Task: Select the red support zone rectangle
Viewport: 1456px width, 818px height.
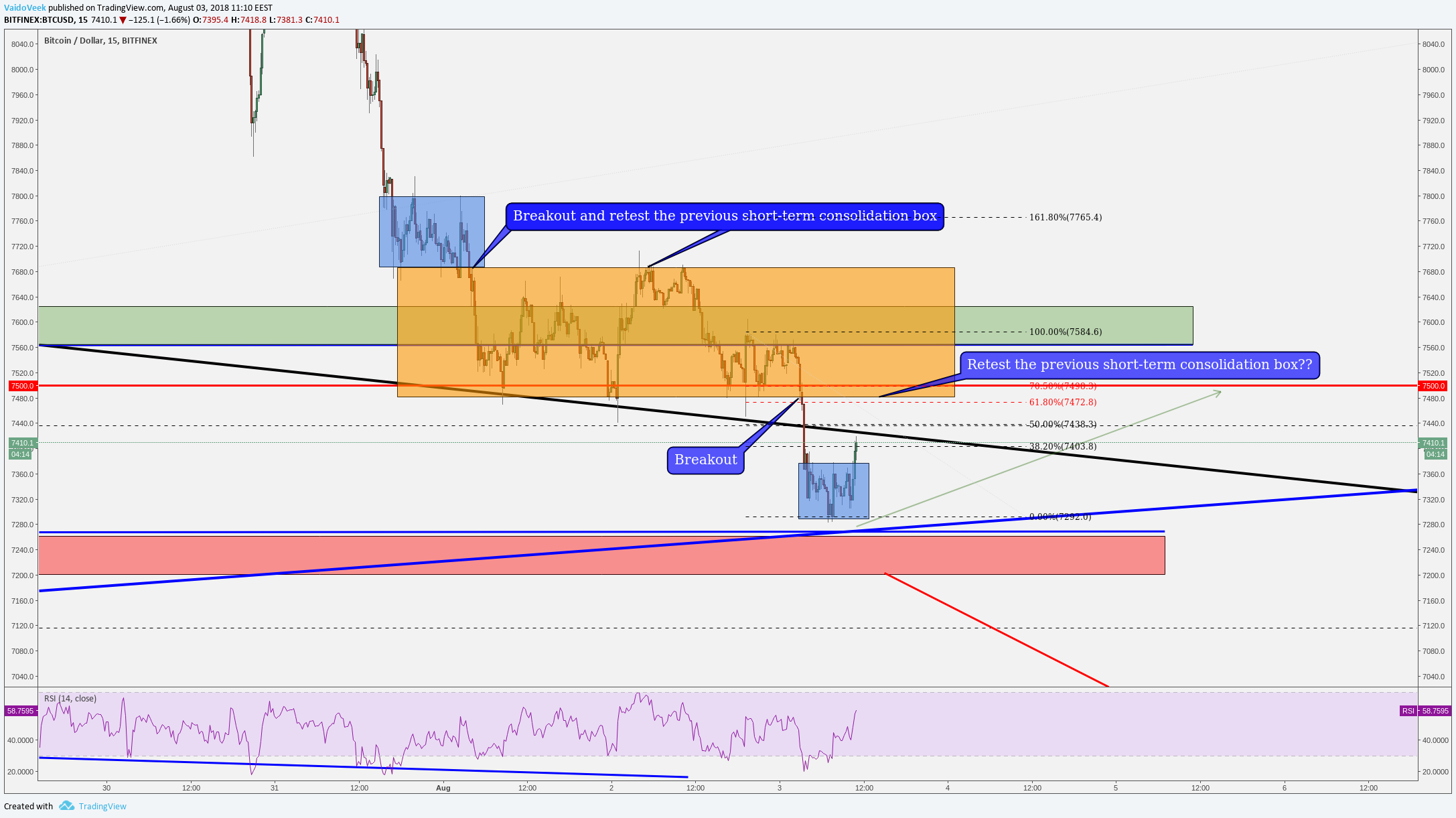Action: (x=601, y=555)
